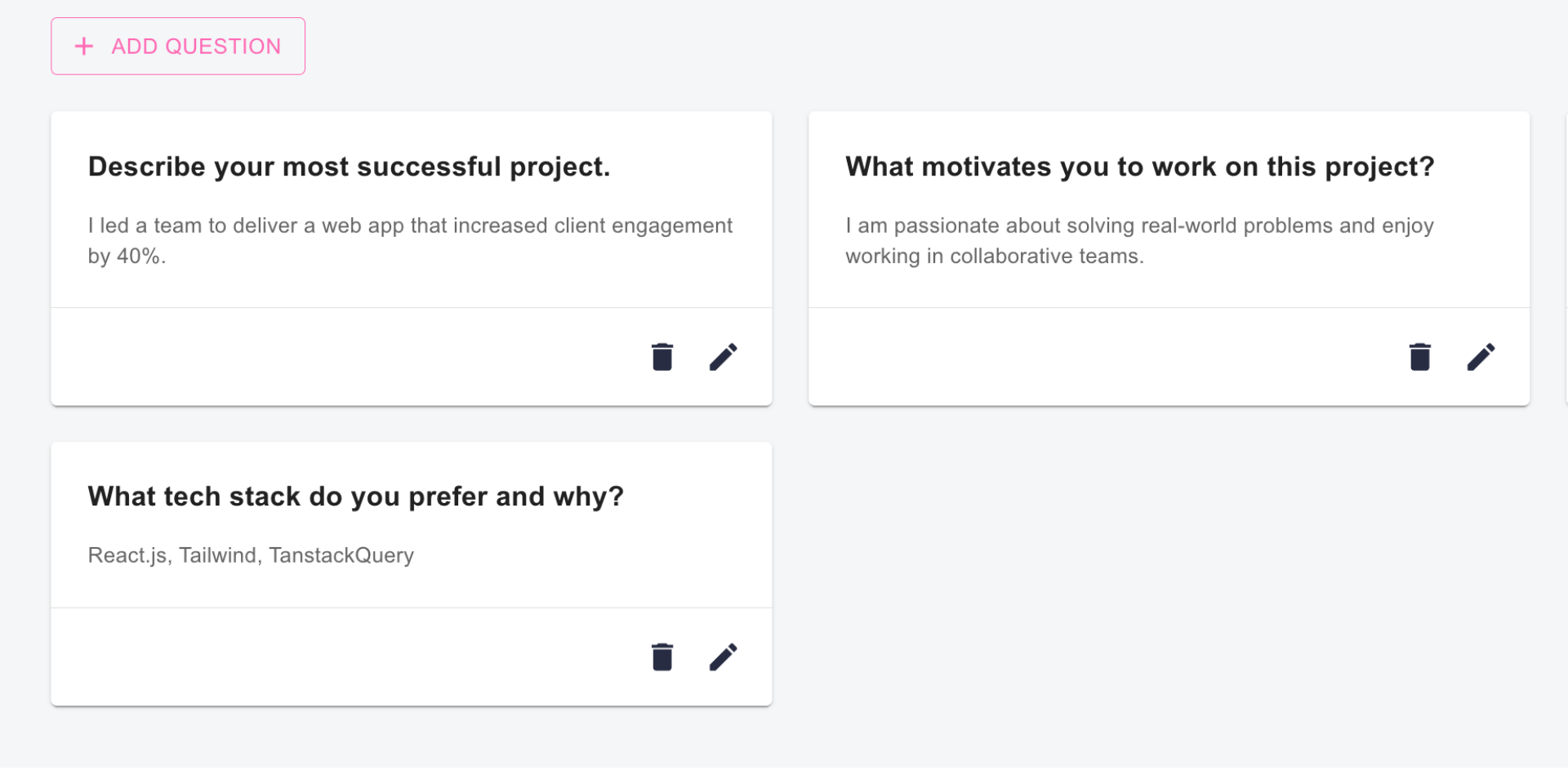1568x784 pixels.
Task: Click the word 'TanstackQuery' in the answer
Action: click(341, 555)
